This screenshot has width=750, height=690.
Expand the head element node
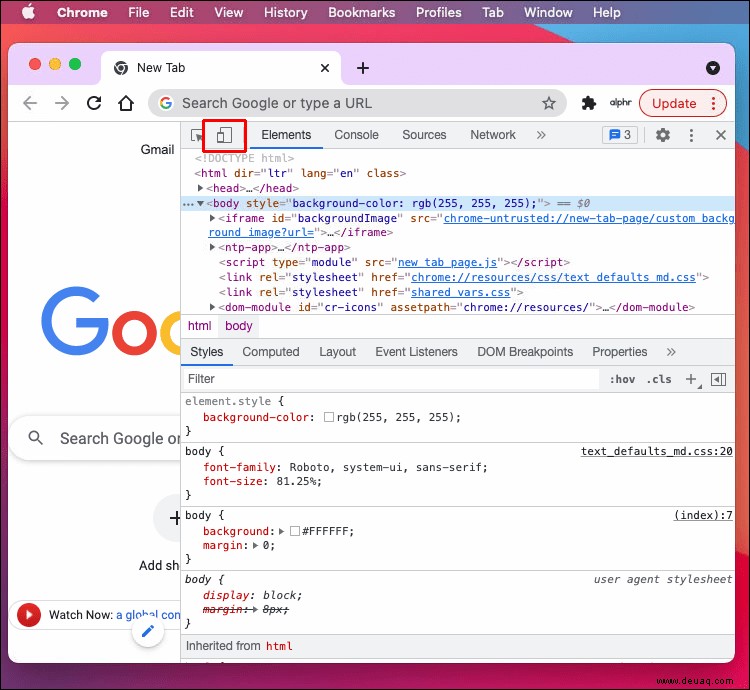click(x=200, y=188)
